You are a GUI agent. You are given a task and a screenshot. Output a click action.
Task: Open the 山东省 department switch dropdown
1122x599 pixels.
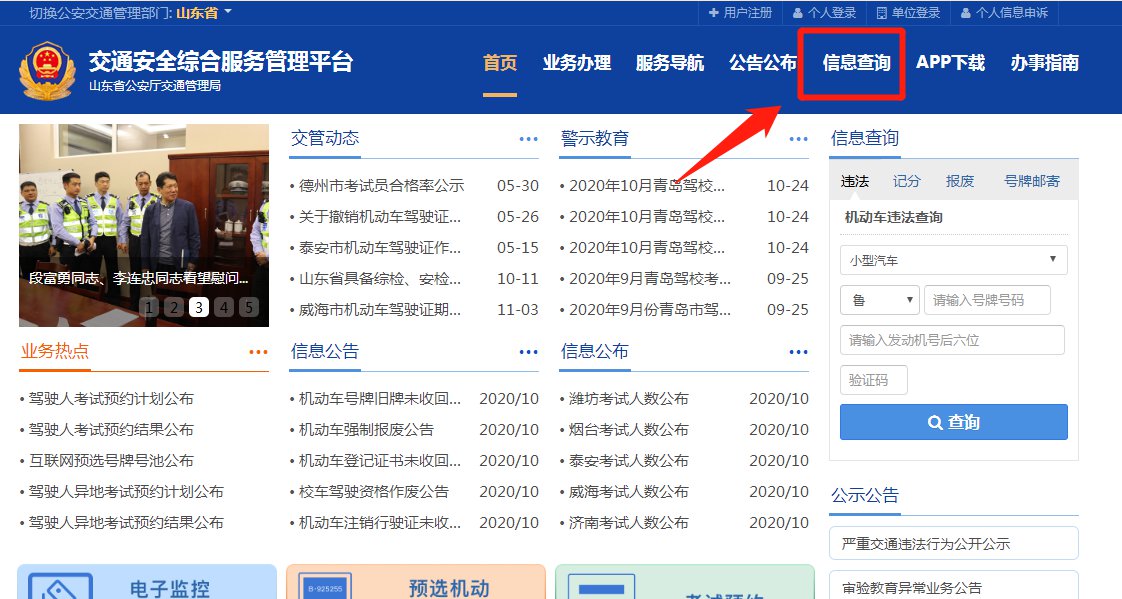click(204, 13)
